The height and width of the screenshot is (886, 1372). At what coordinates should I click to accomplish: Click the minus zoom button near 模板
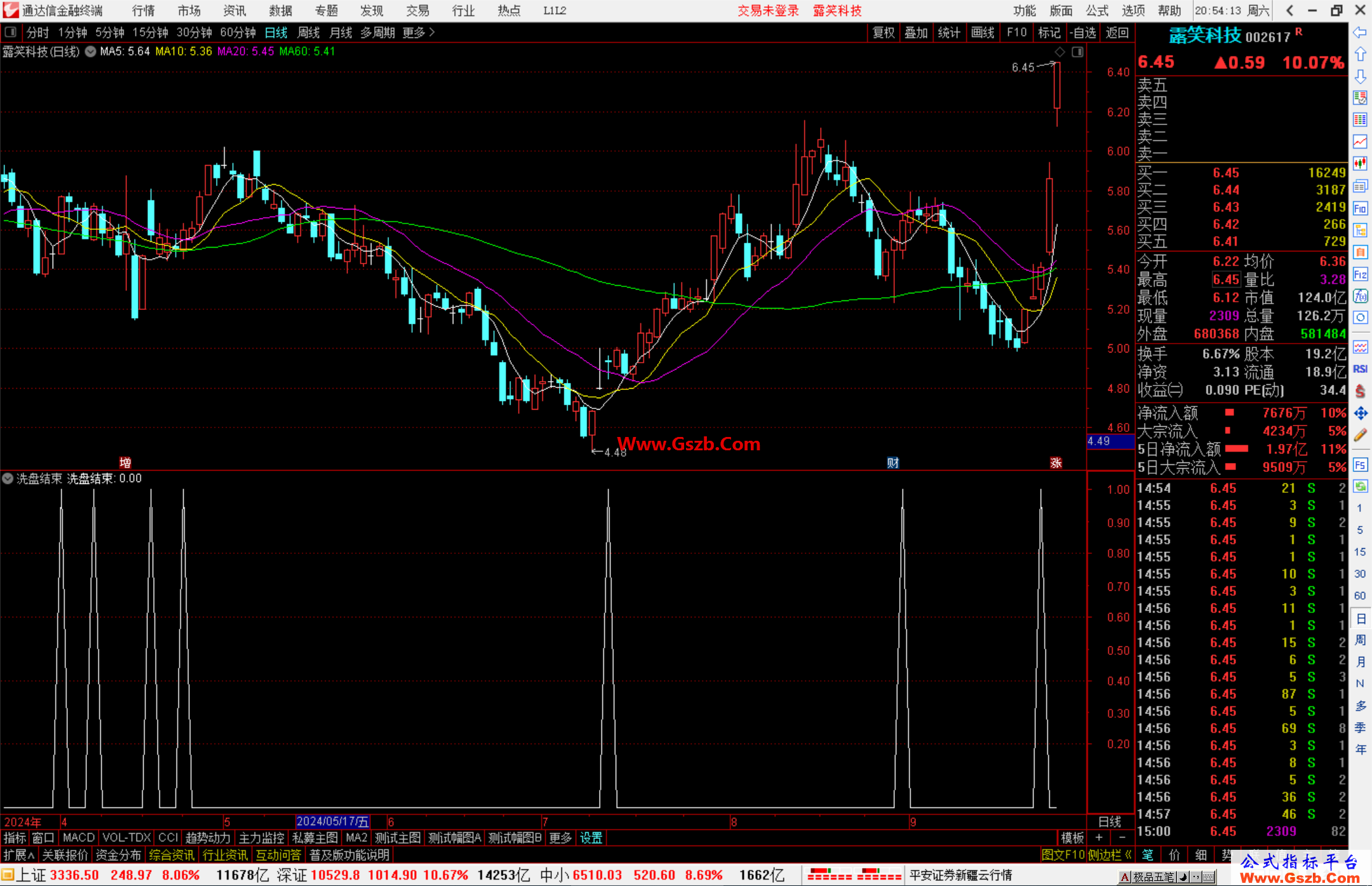click(x=1122, y=838)
